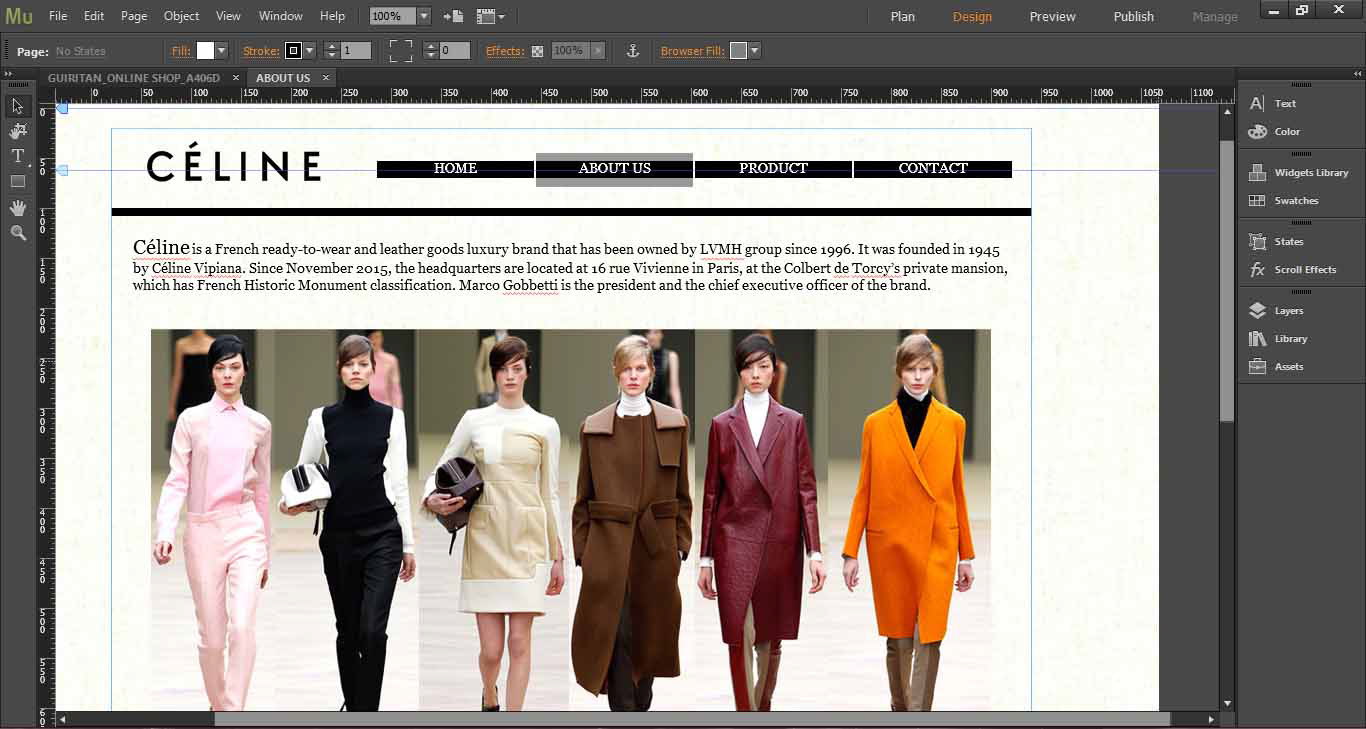Select the Rectangle tool
1366x729 pixels.
[x=17, y=181]
